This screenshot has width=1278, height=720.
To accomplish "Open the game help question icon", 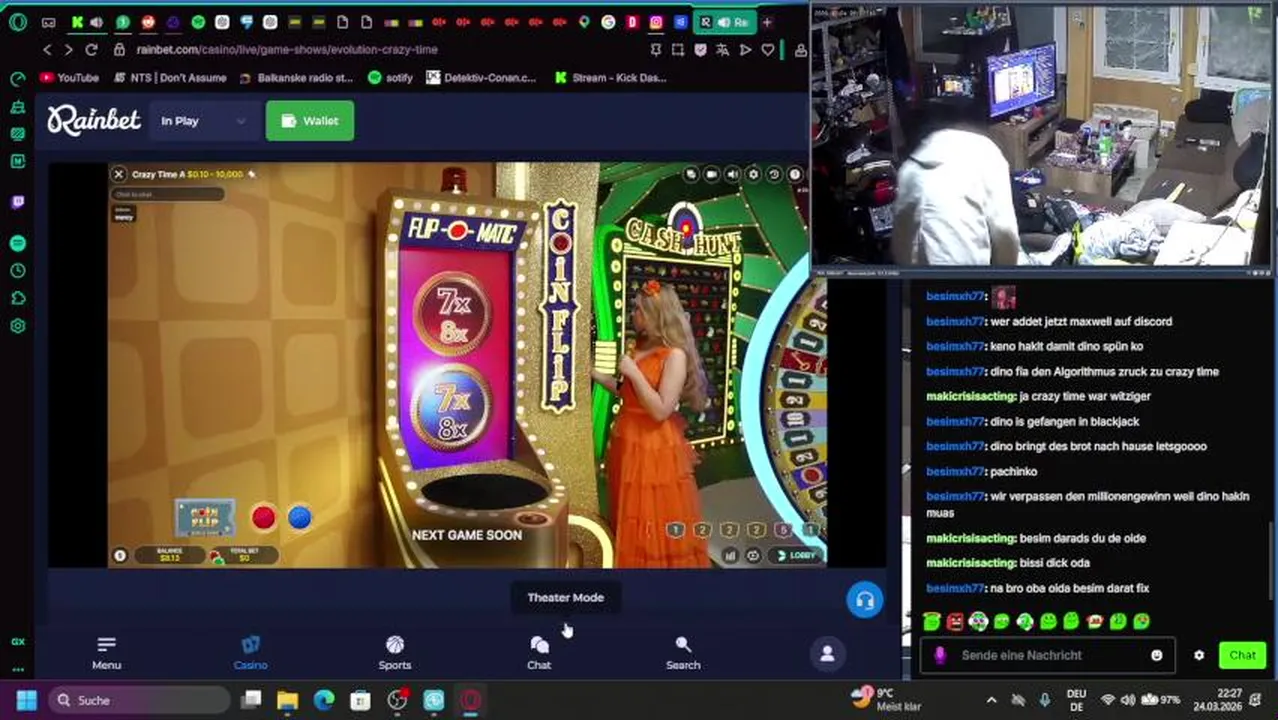I will (x=795, y=174).
